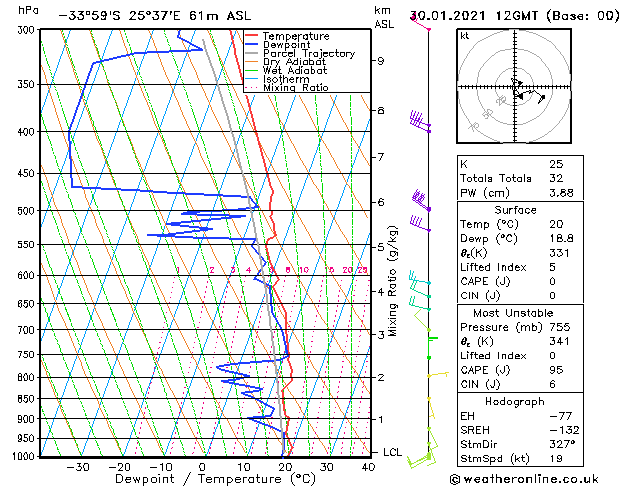Click the date text '30.01.2021 12GMT (Base: 00)'
The height and width of the screenshot is (486, 629).
(515, 16)
